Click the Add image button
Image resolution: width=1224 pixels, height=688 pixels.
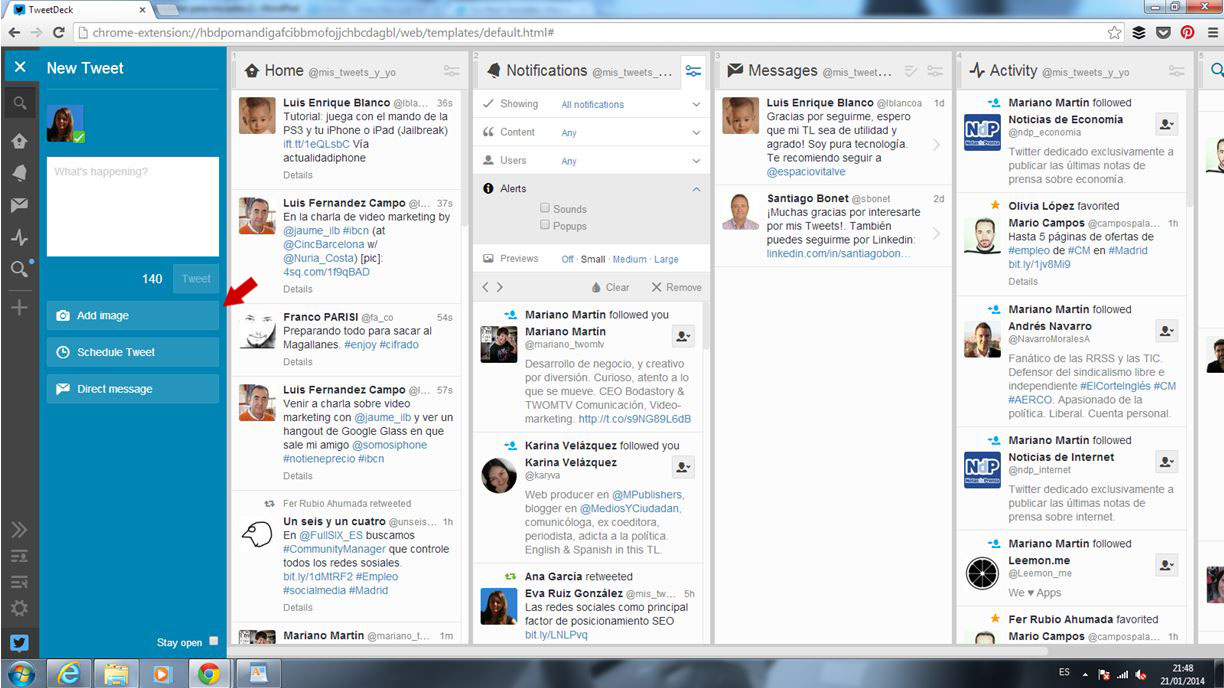click(x=132, y=315)
